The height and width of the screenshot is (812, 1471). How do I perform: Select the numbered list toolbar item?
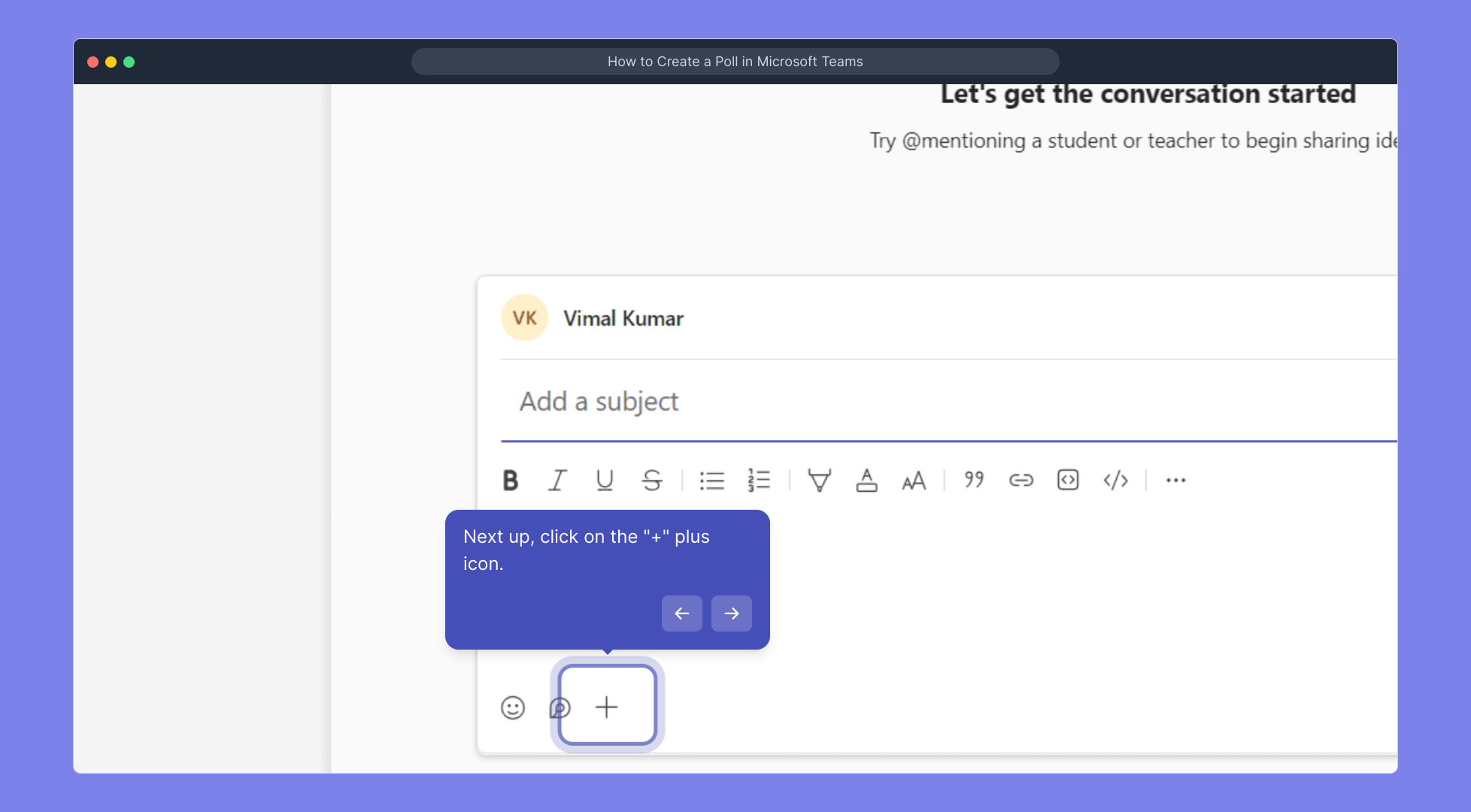point(760,480)
